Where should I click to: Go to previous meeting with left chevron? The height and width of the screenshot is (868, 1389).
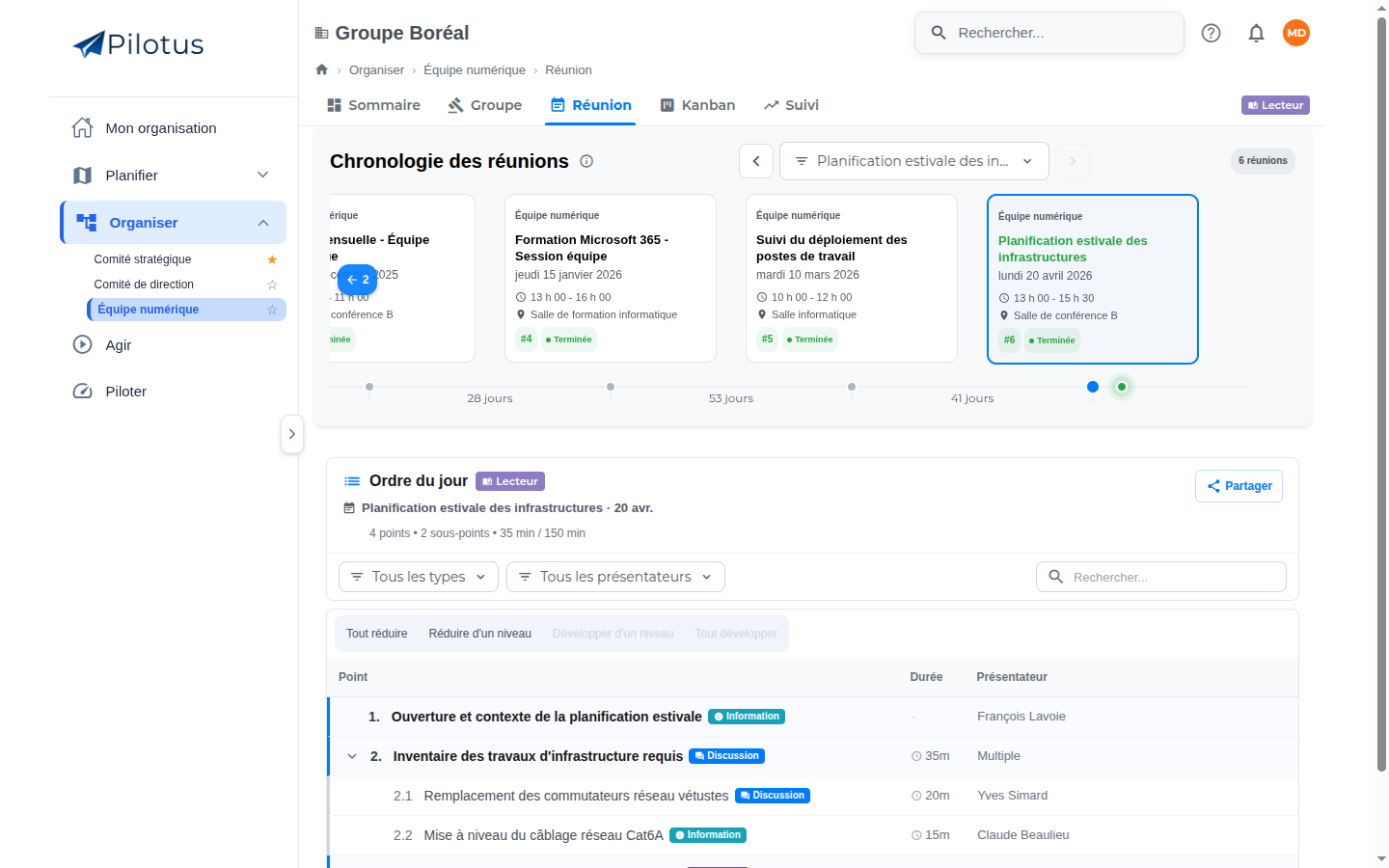(x=756, y=161)
